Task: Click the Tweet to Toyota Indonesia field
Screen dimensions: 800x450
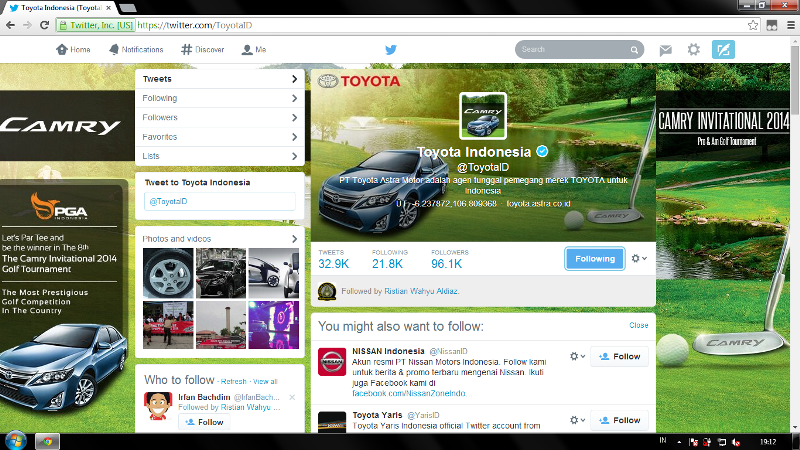Action: click(x=220, y=202)
